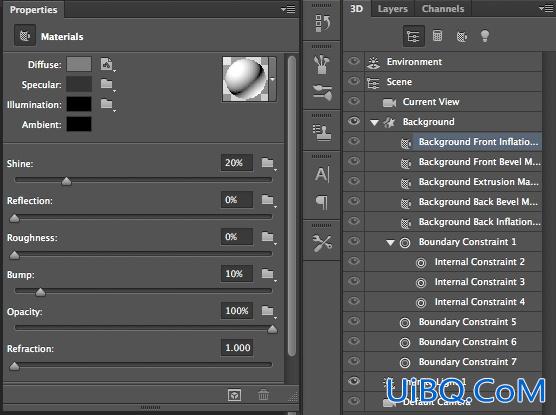
Task: Select the 3D tab
Action: [357, 9]
